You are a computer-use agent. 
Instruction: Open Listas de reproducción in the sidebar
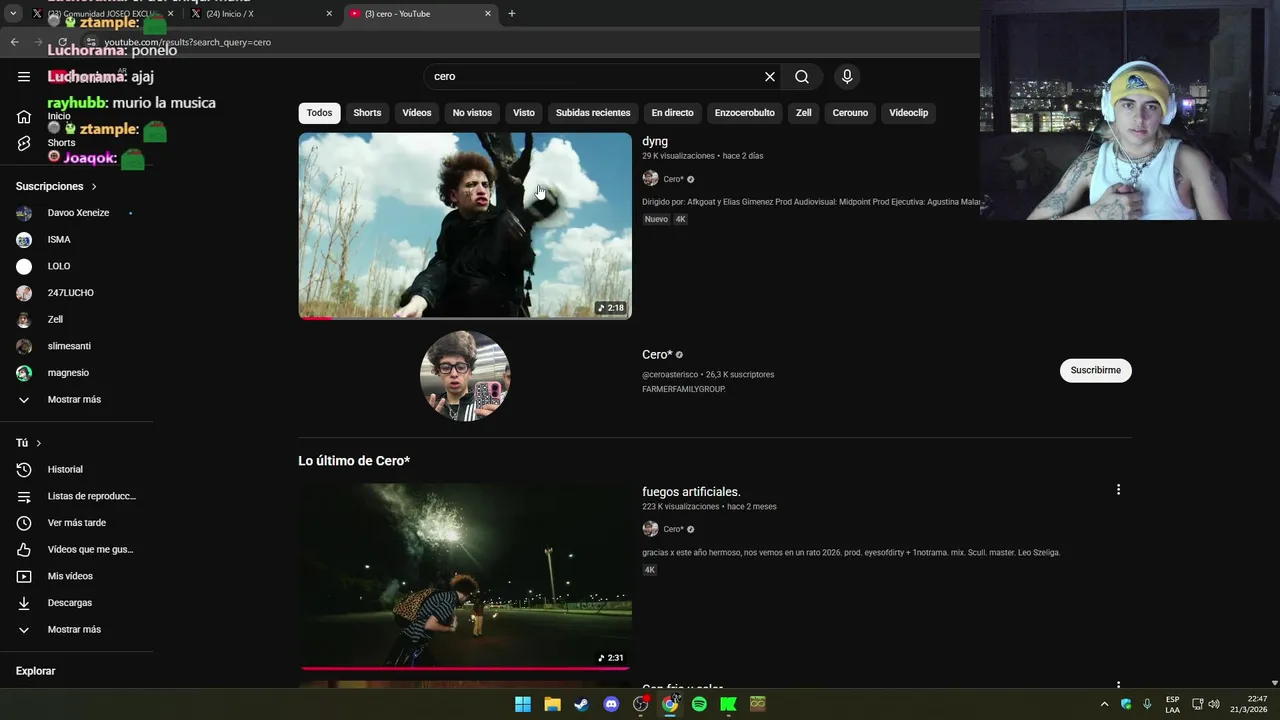tap(77, 496)
